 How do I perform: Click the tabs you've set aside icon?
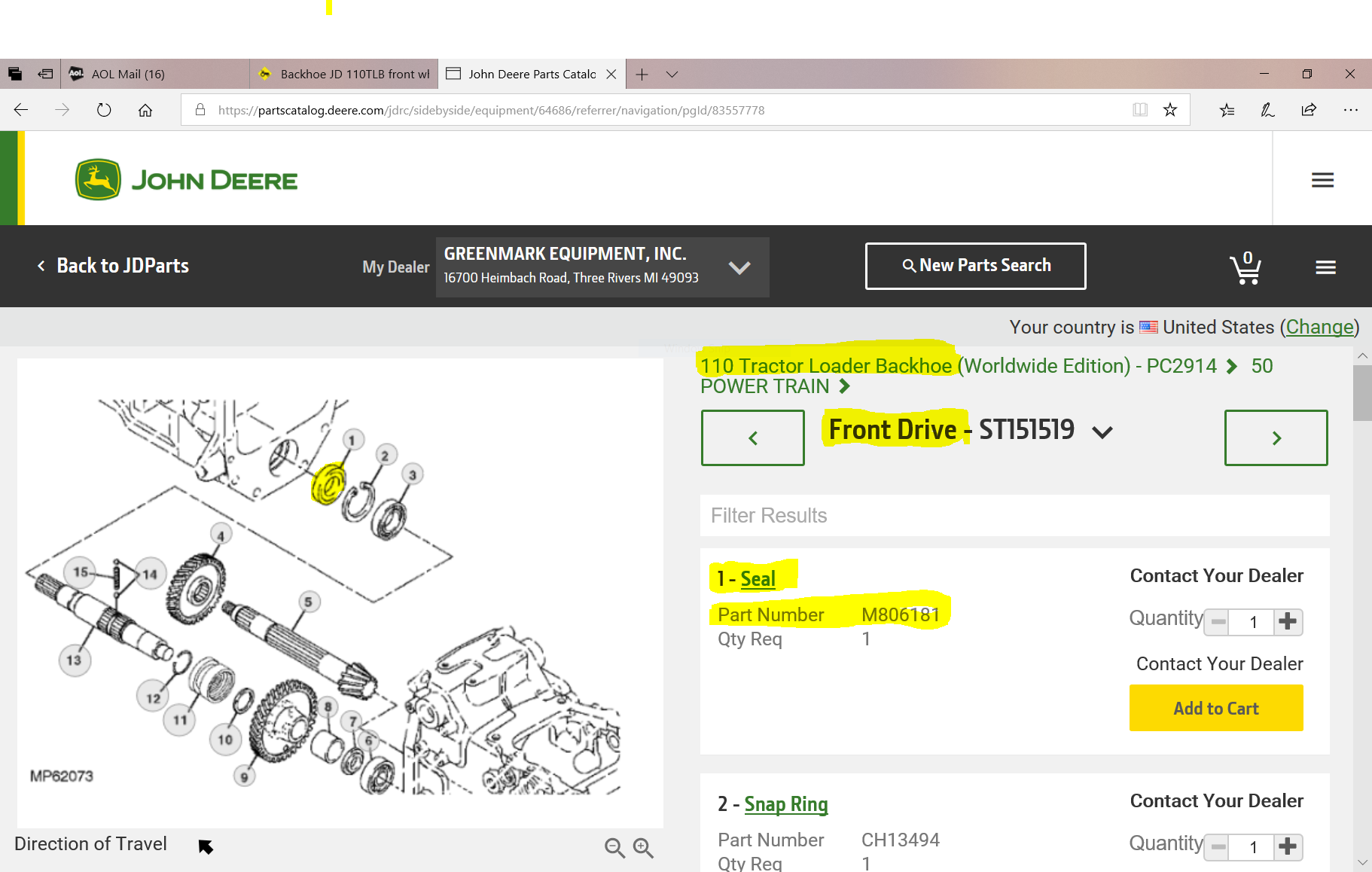tap(15, 74)
